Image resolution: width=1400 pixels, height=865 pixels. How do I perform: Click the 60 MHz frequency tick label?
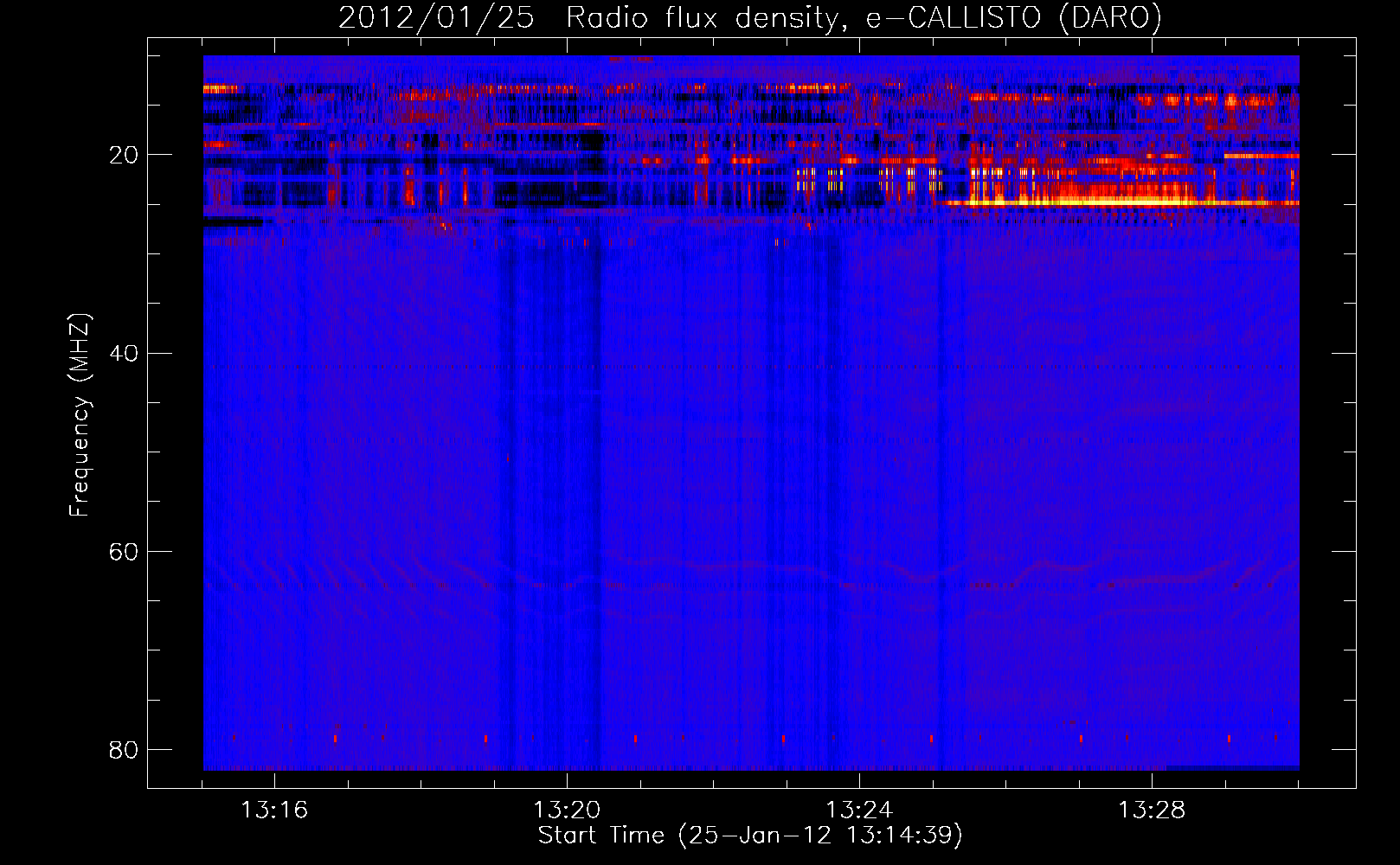tap(124, 551)
